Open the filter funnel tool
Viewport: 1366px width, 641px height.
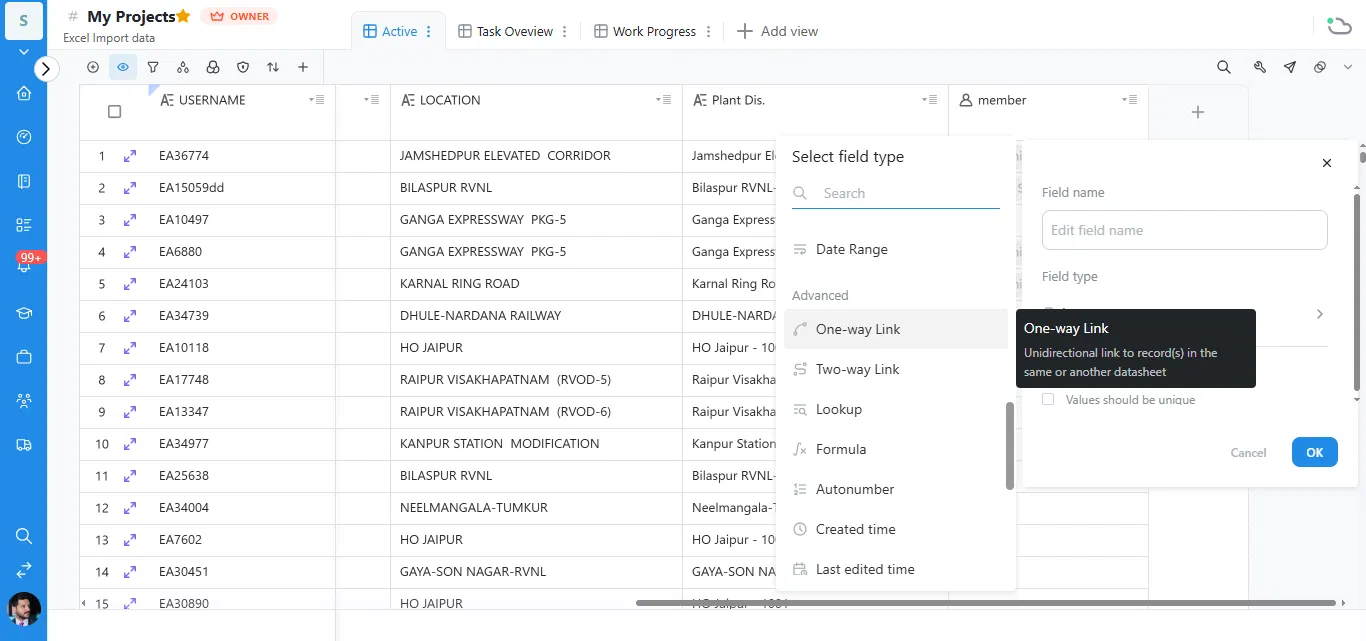point(153,68)
